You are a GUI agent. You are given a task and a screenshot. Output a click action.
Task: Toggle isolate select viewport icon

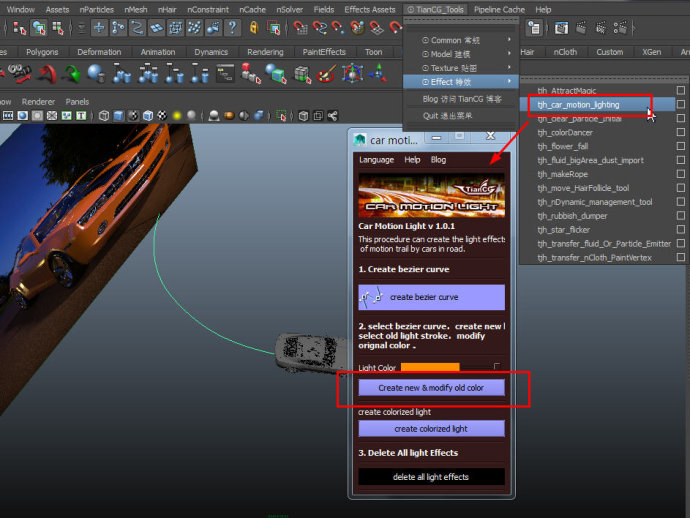281,116
